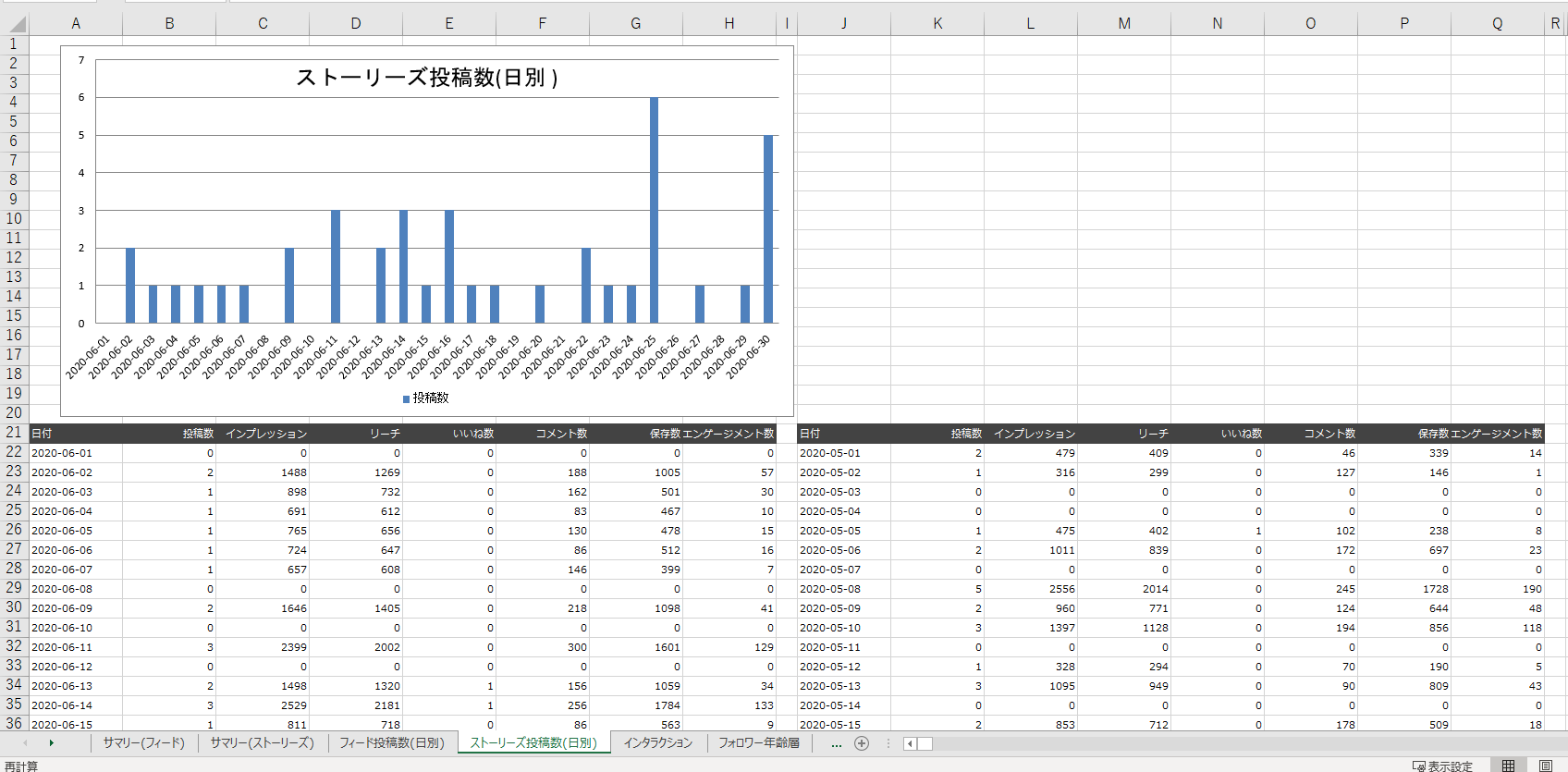Select the chart bar for 2020-06-30
This screenshot has width=1568, height=772.
coord(768,229)
